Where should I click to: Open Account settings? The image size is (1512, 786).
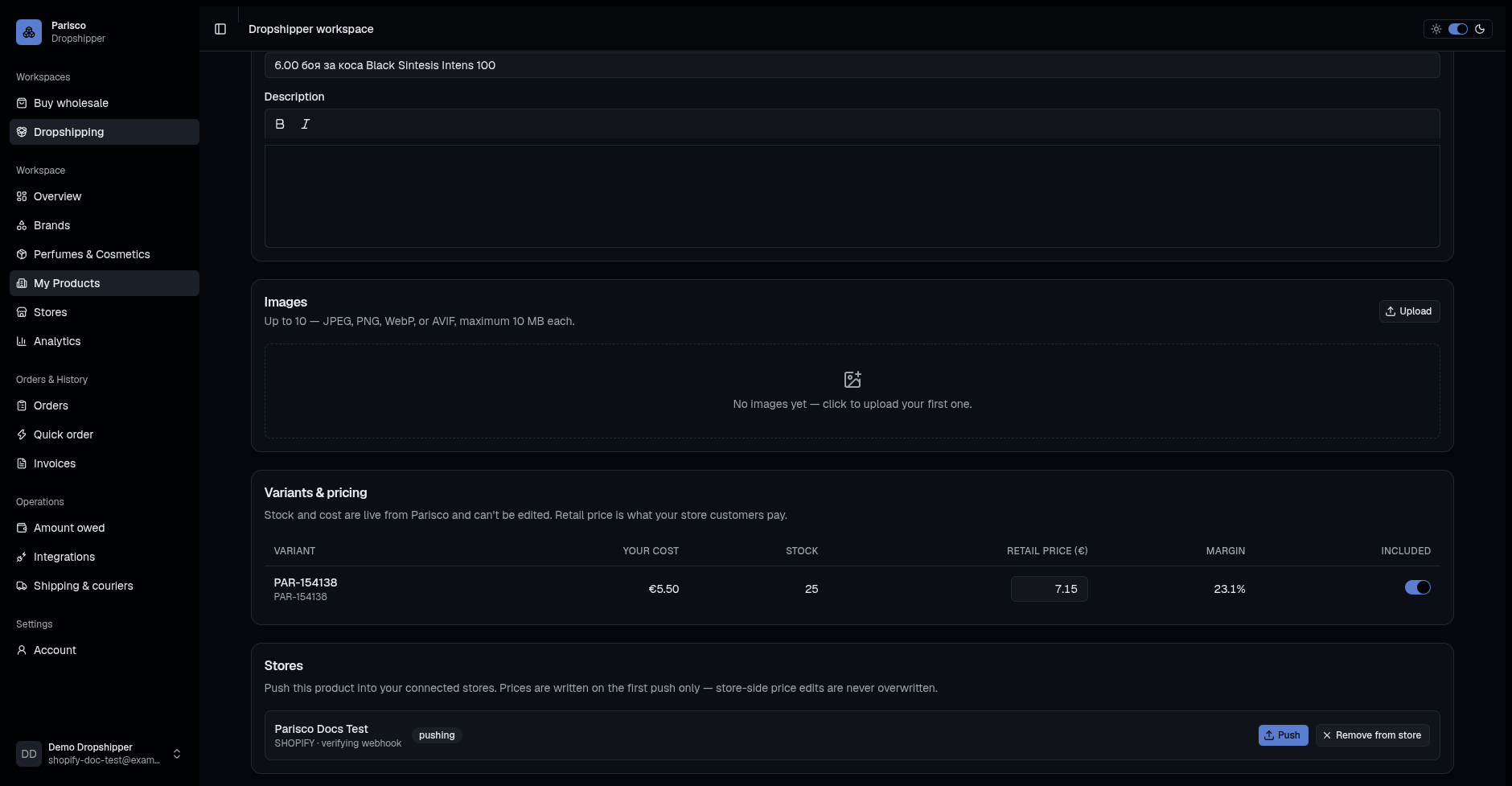pos(105,650)
